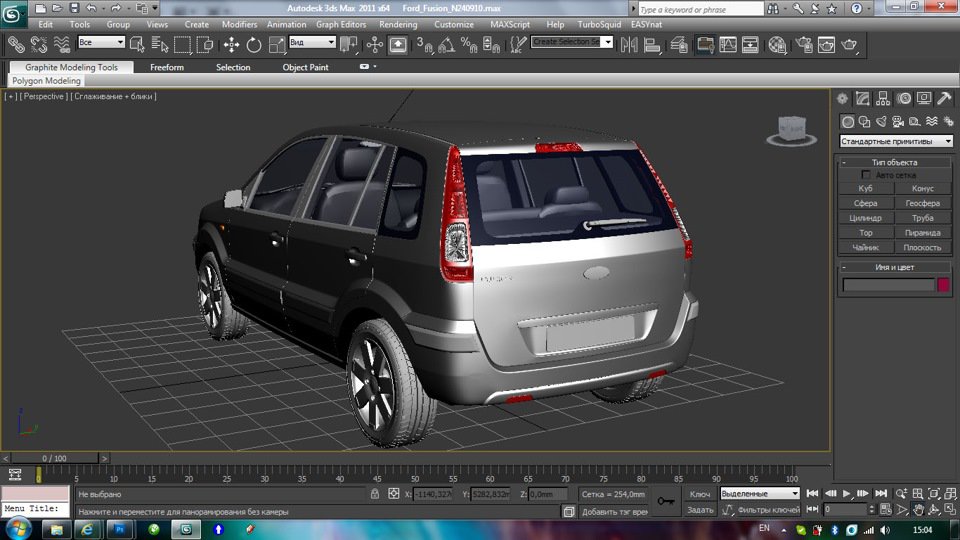This screenshot has width=960, height=540.
Task: Click Render Production teapot icon
Action: [849, 44]
